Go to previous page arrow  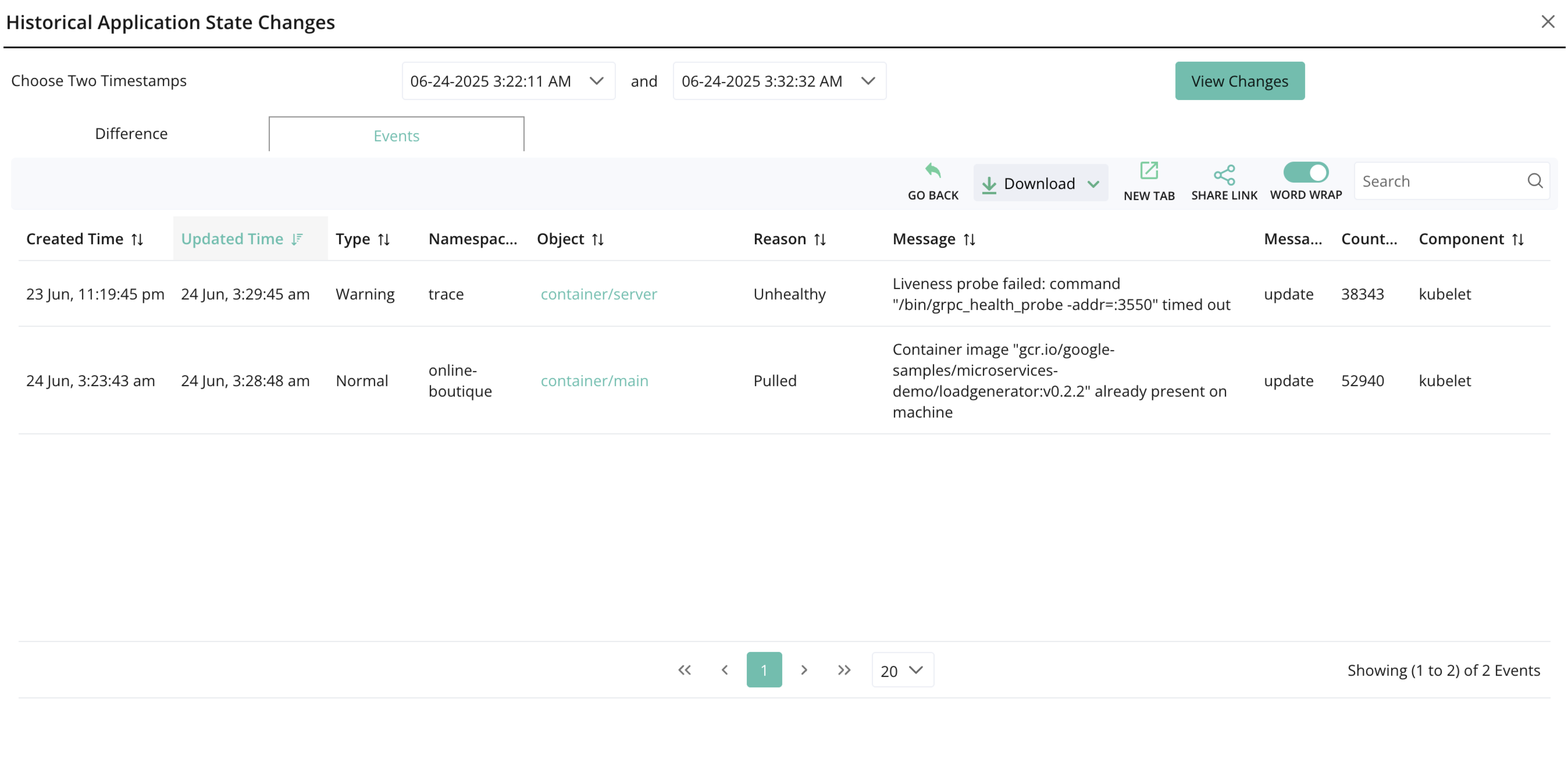pyautogui.click(x=724, y=670)
